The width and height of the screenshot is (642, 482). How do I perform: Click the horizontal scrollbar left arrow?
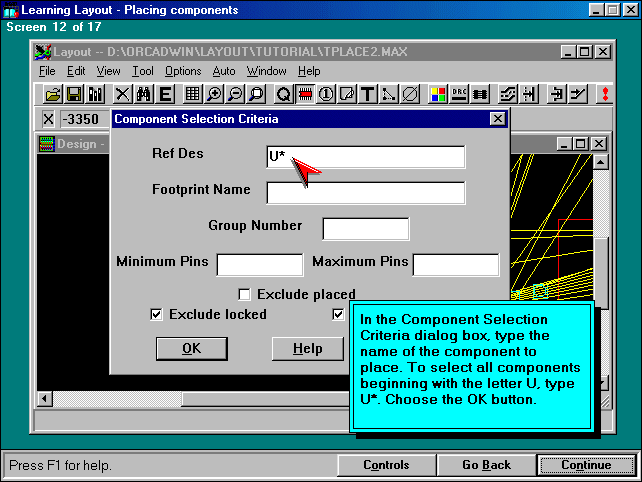click(x=45, y=399)
